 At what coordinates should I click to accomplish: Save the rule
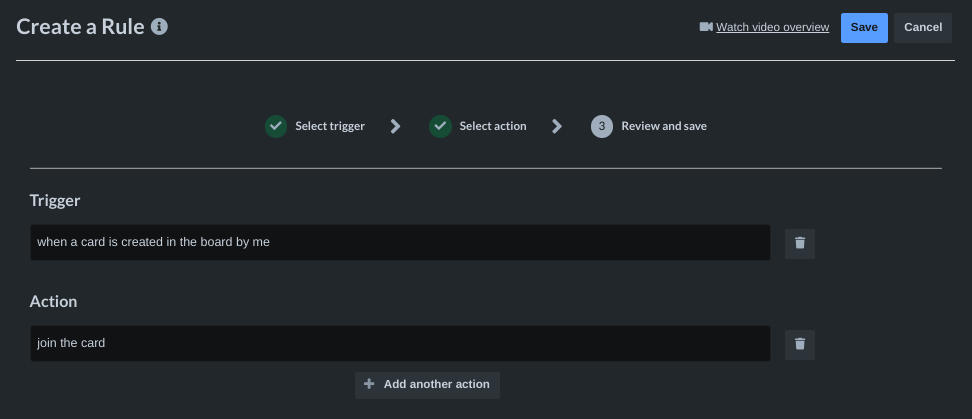click(x=863, y=27)
